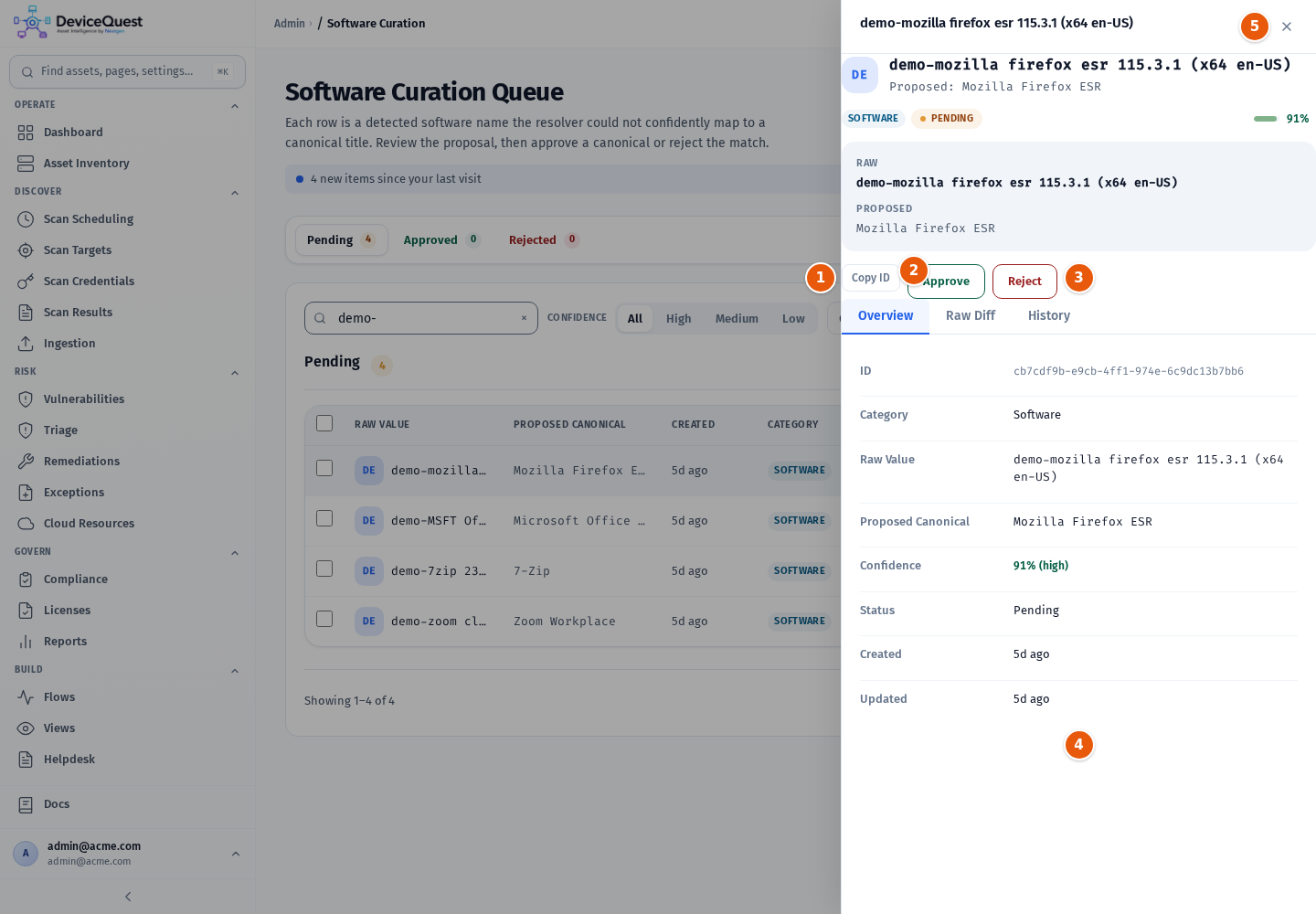Collapse the sidebar with the arrow
This screenshot has height=914, width=1316.
[128, 897]
